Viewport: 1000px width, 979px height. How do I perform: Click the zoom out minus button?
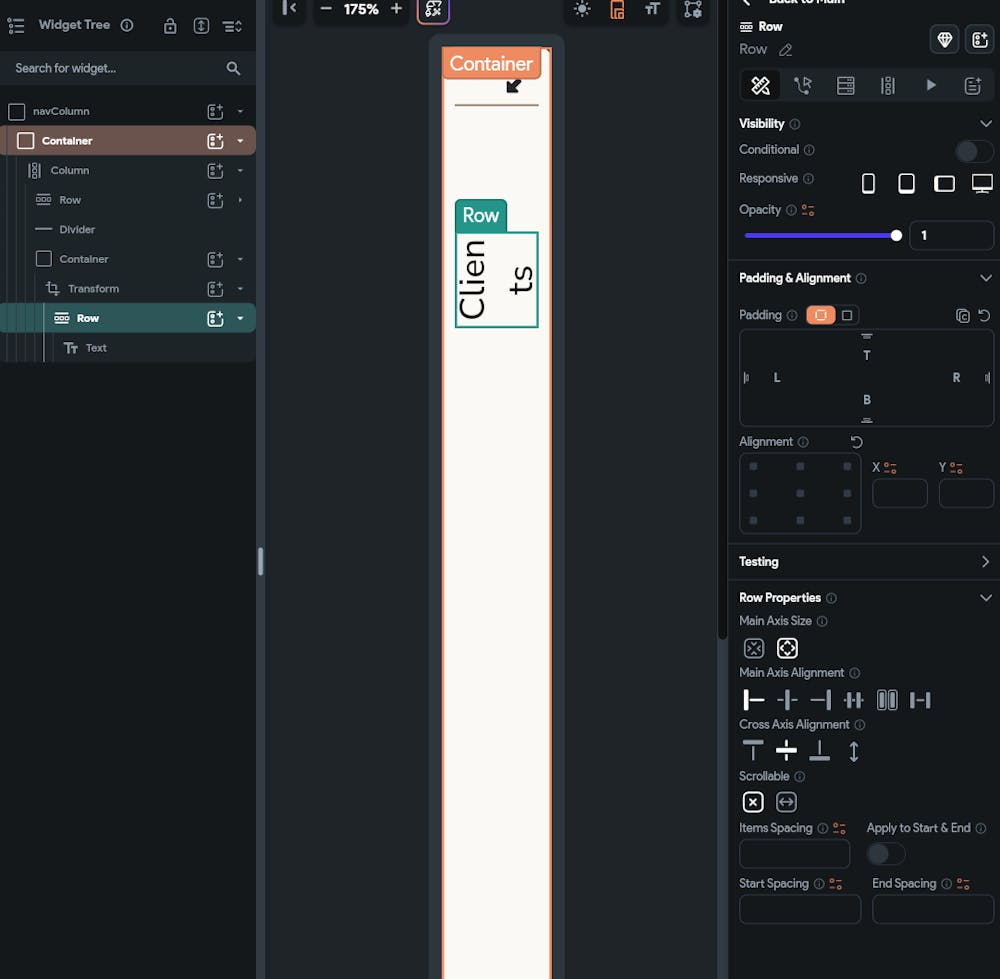pos(325,9)
